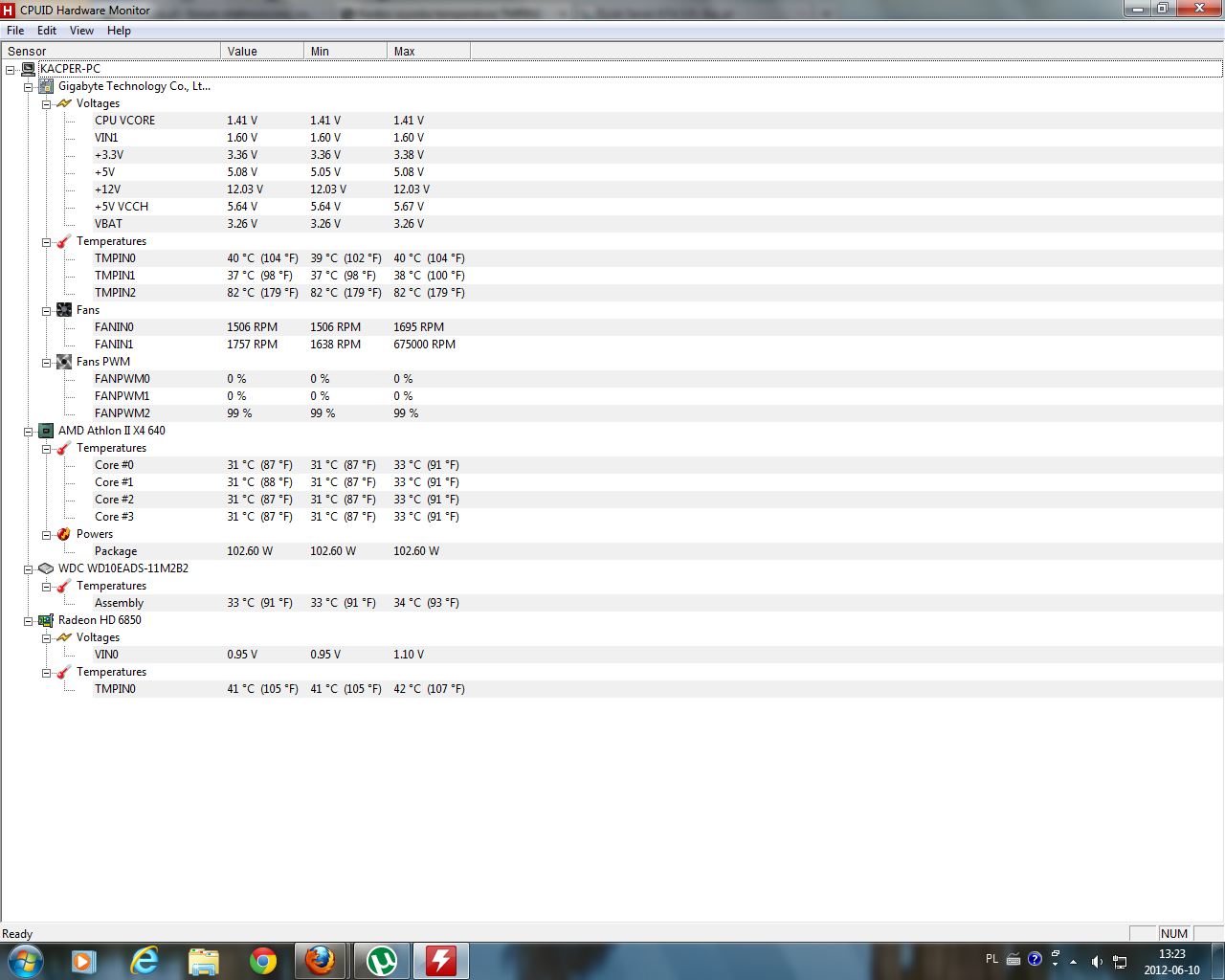Click the thermometer icon above Core #0
The height and width of the screenshot is (980, 1225).
64,448
